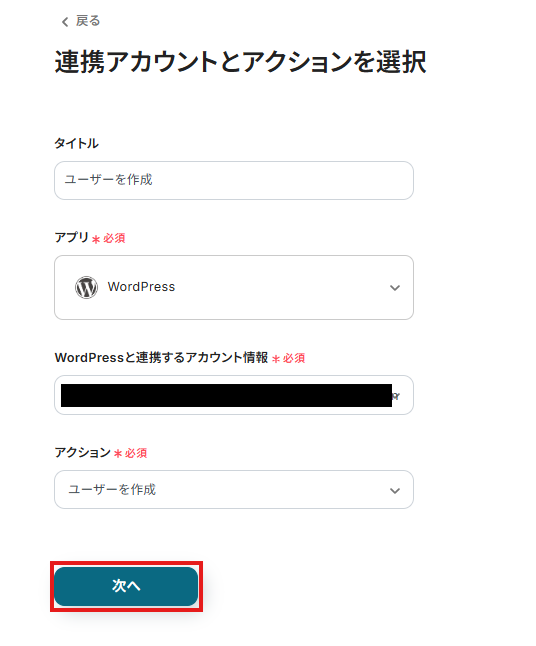
Task: Click the アクション dropdown chevron arrow
Action: [x=395, y=491]
